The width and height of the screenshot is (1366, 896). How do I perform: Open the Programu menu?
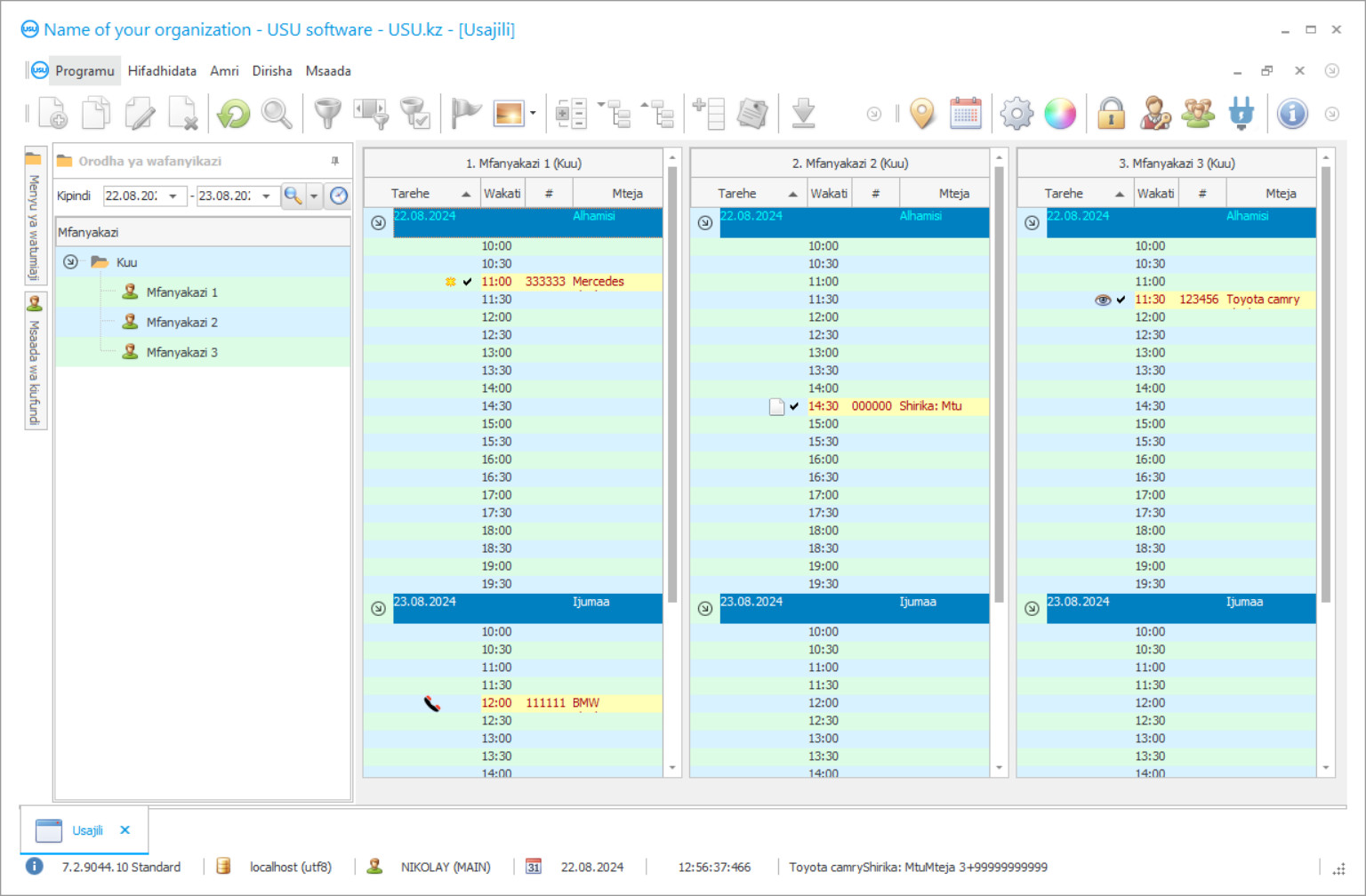click(84, 71)
